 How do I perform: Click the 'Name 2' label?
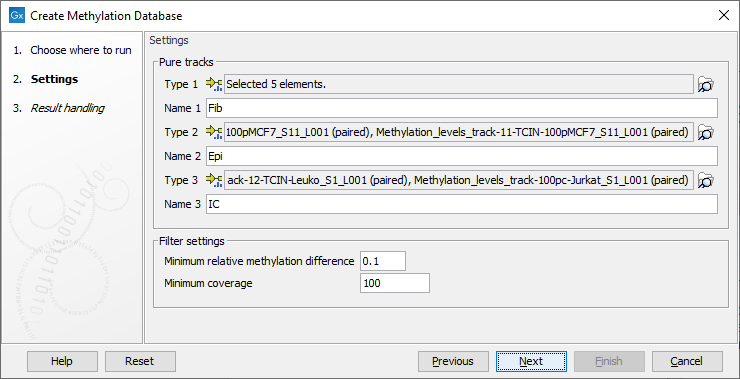182,156
